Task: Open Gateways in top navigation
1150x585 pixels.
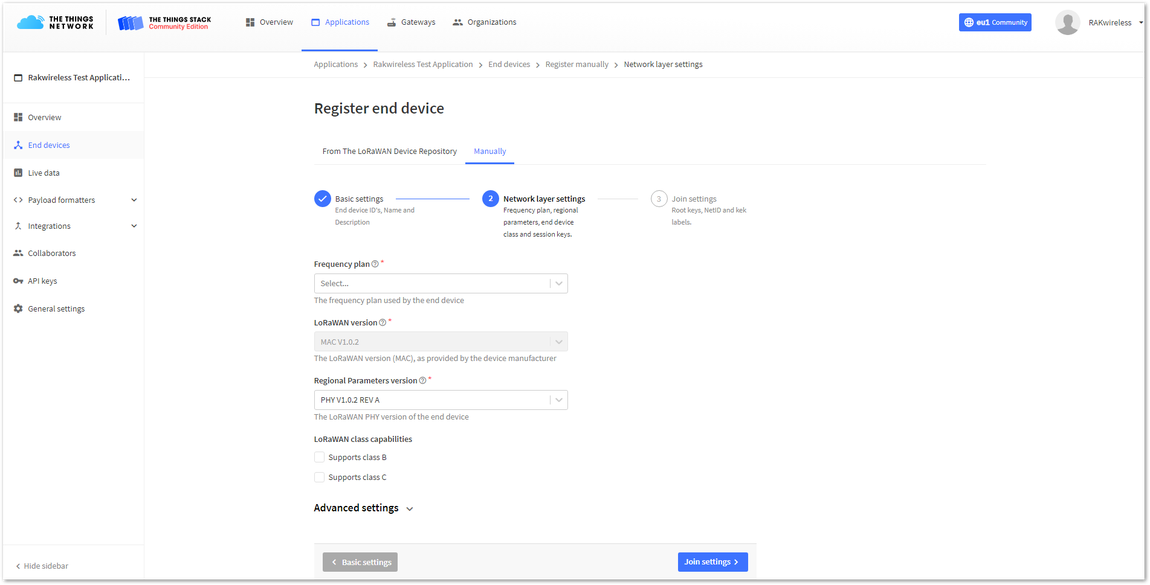Action: 411,22
